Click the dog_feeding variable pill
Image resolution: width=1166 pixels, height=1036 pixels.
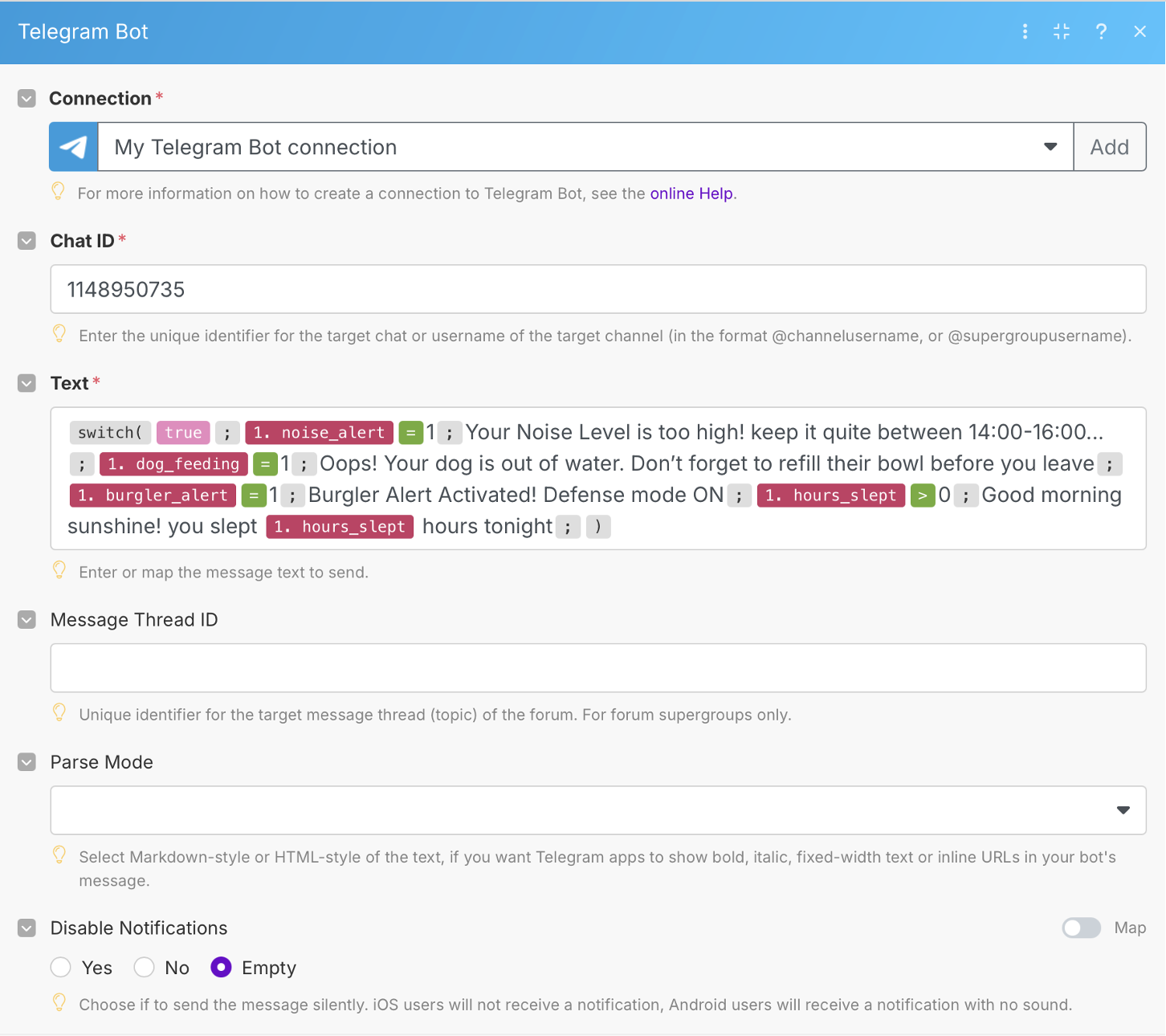point(173,464)
